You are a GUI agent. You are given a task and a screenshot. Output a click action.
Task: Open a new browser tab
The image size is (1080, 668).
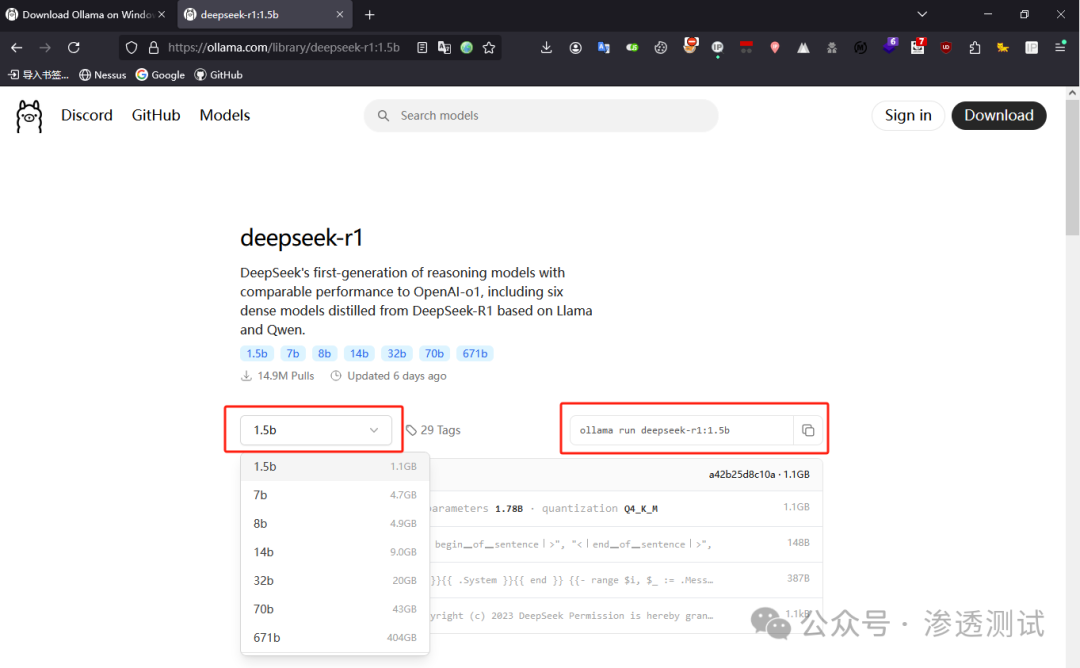pos(370,14)
